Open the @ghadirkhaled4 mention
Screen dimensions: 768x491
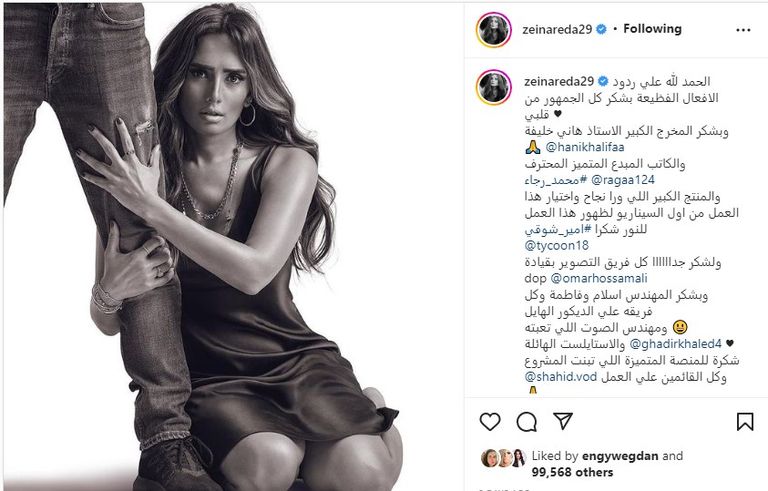coord(675,344)
